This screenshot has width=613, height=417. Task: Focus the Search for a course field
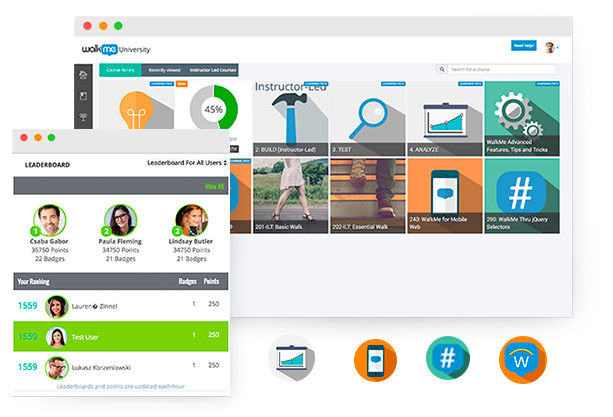pos(502,69)
